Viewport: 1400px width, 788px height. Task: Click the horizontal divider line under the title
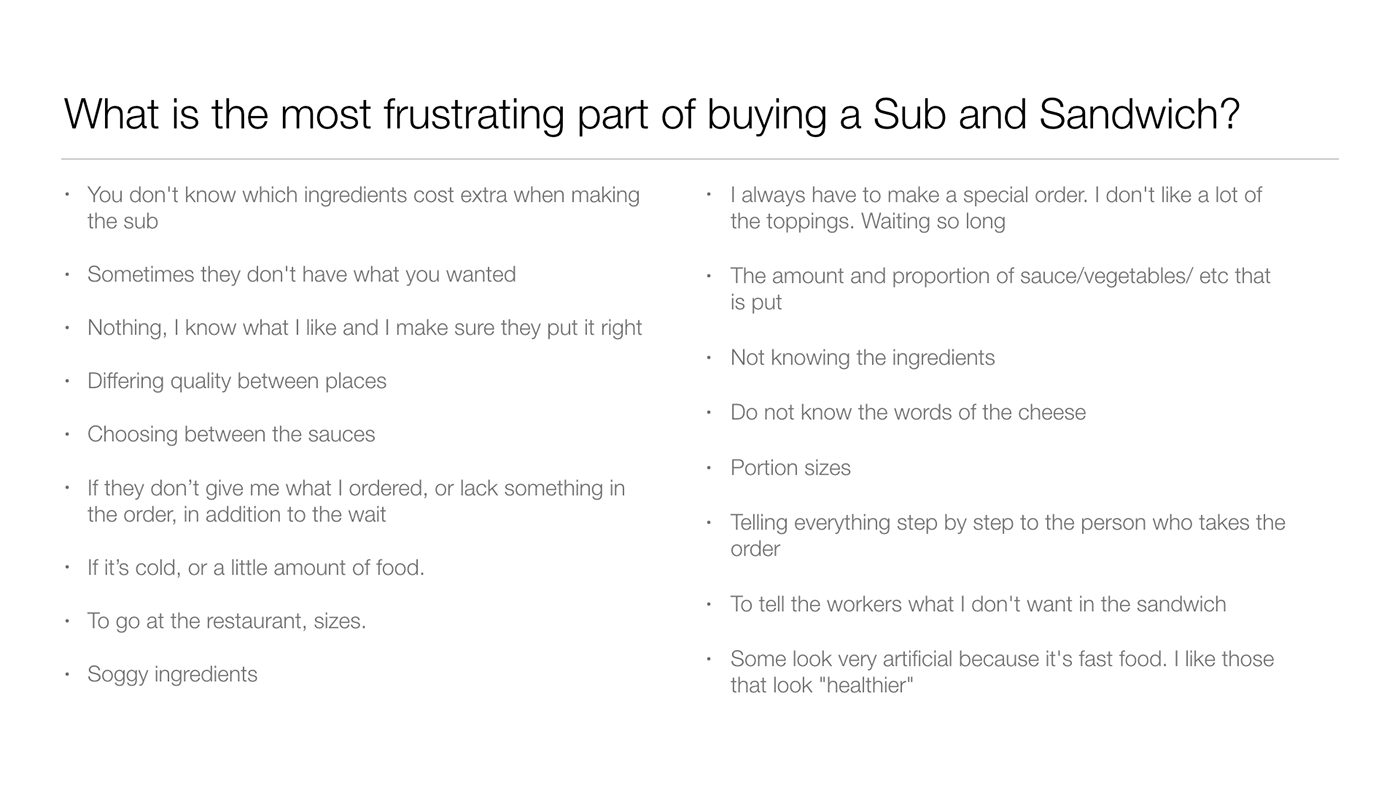click(700, 159)
